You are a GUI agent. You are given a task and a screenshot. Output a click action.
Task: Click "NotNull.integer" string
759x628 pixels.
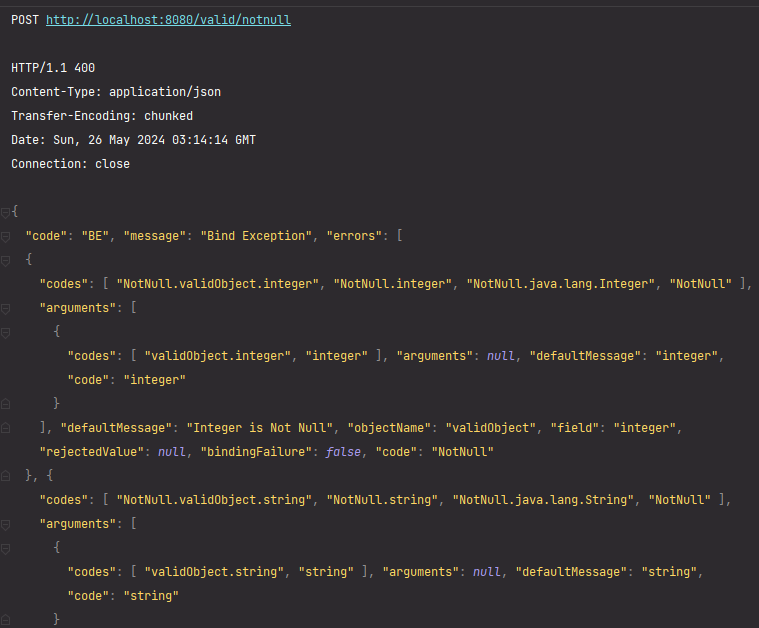(393, 284)
